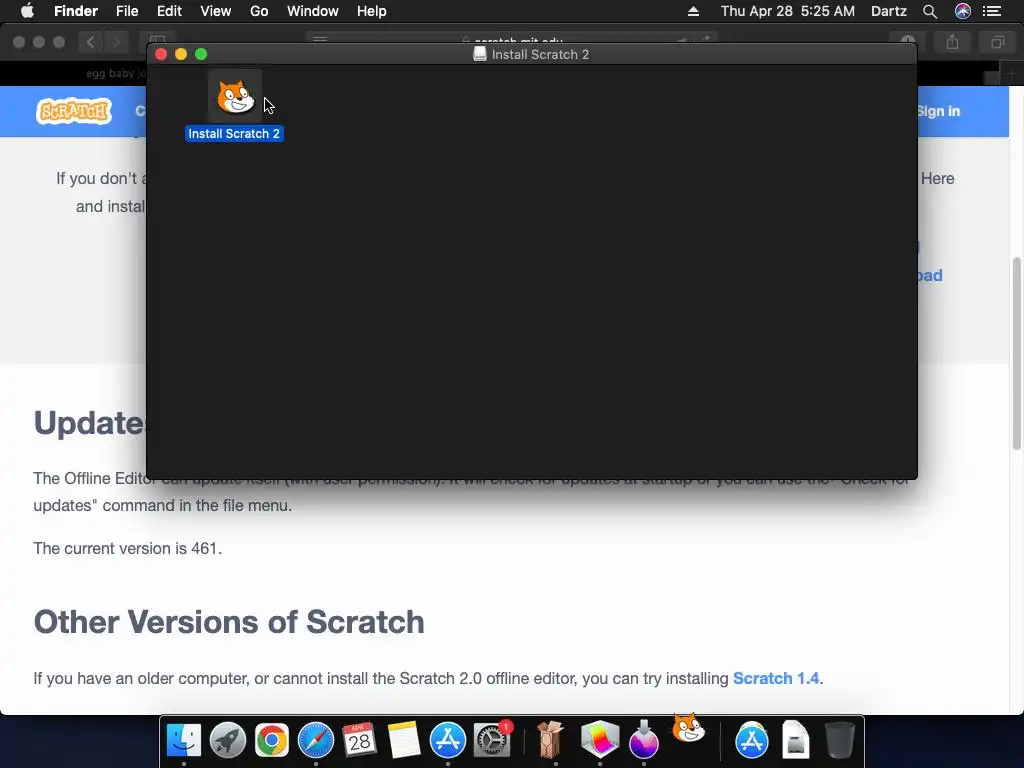Click the cardboard box app in Dock
This screenshot has width=1024, height=768.
coord(550,740)
